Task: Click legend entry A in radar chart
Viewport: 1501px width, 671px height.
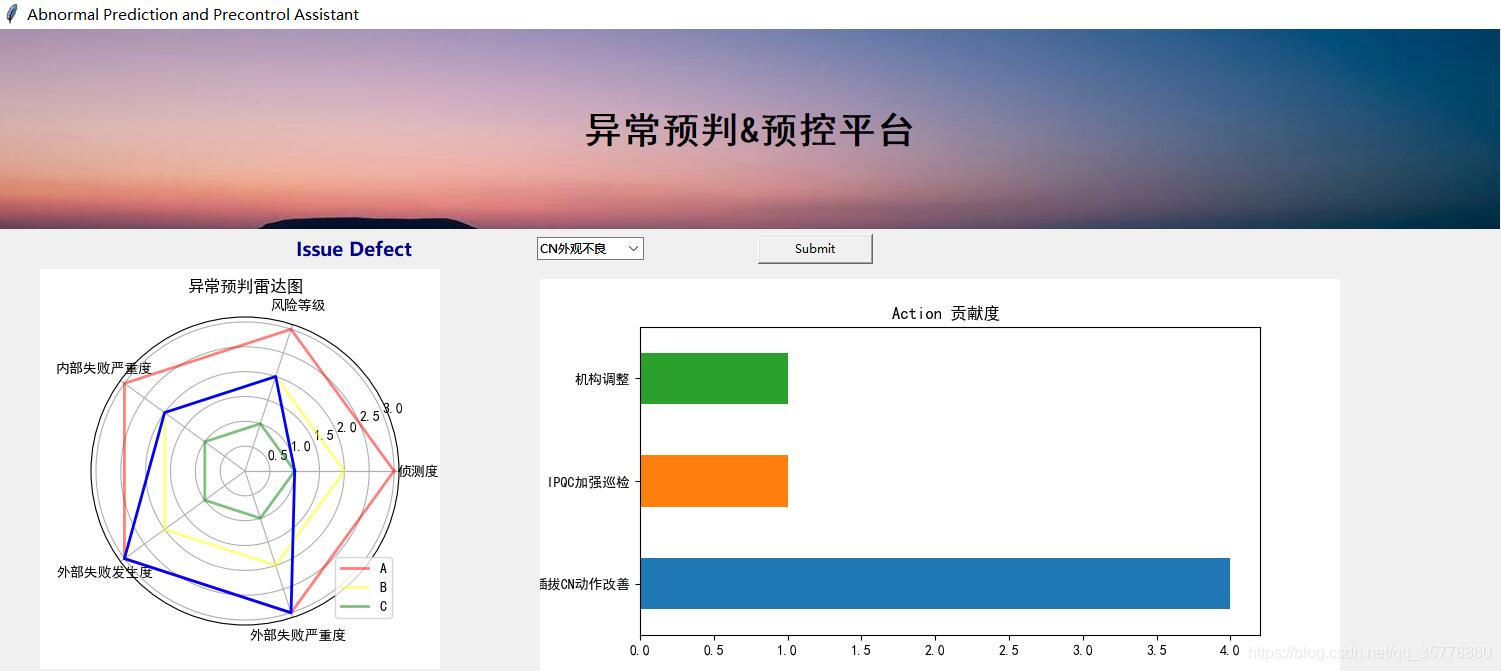Action: [x=364, y=568]
